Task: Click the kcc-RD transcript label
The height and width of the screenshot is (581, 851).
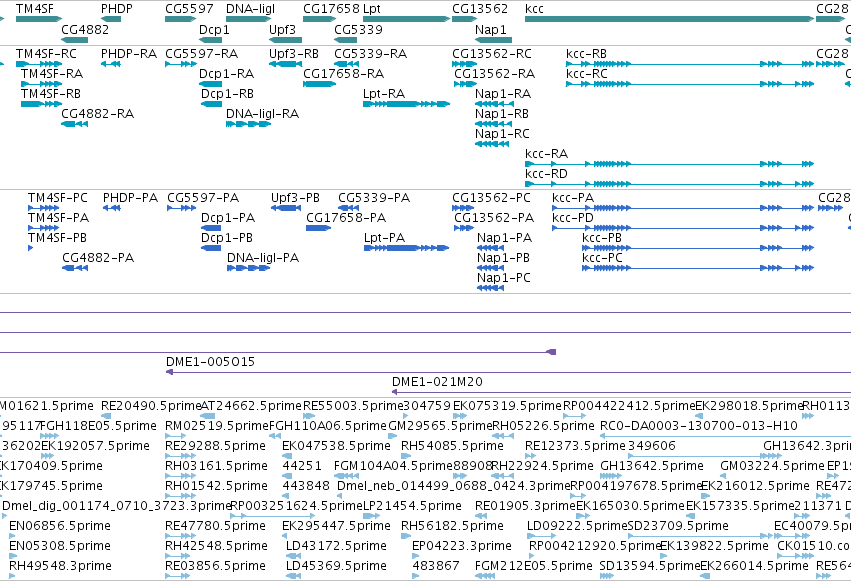Action: pos(546,174)
